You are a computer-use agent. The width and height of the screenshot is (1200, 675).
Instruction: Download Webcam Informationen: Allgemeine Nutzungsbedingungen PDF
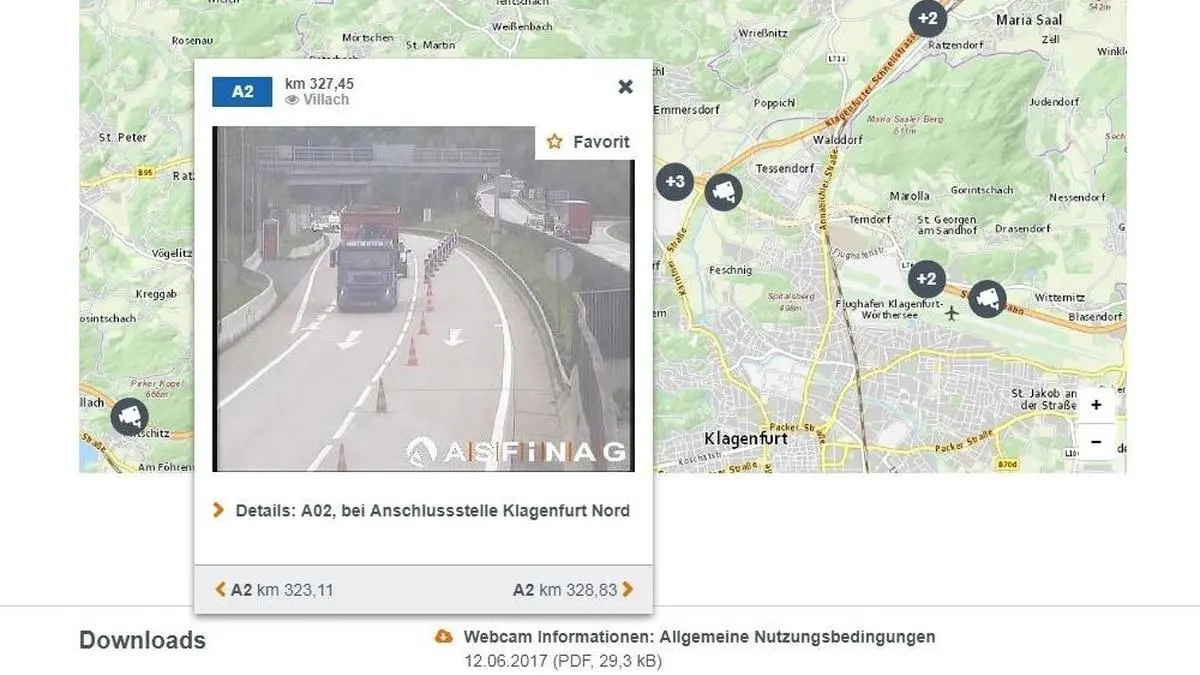point(699,637)
